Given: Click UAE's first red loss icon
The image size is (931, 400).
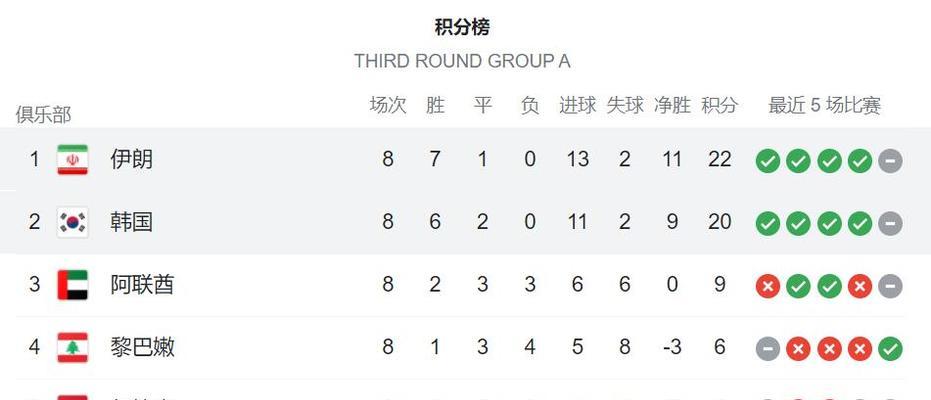Looking at the screenshot, I should [768, 286].
